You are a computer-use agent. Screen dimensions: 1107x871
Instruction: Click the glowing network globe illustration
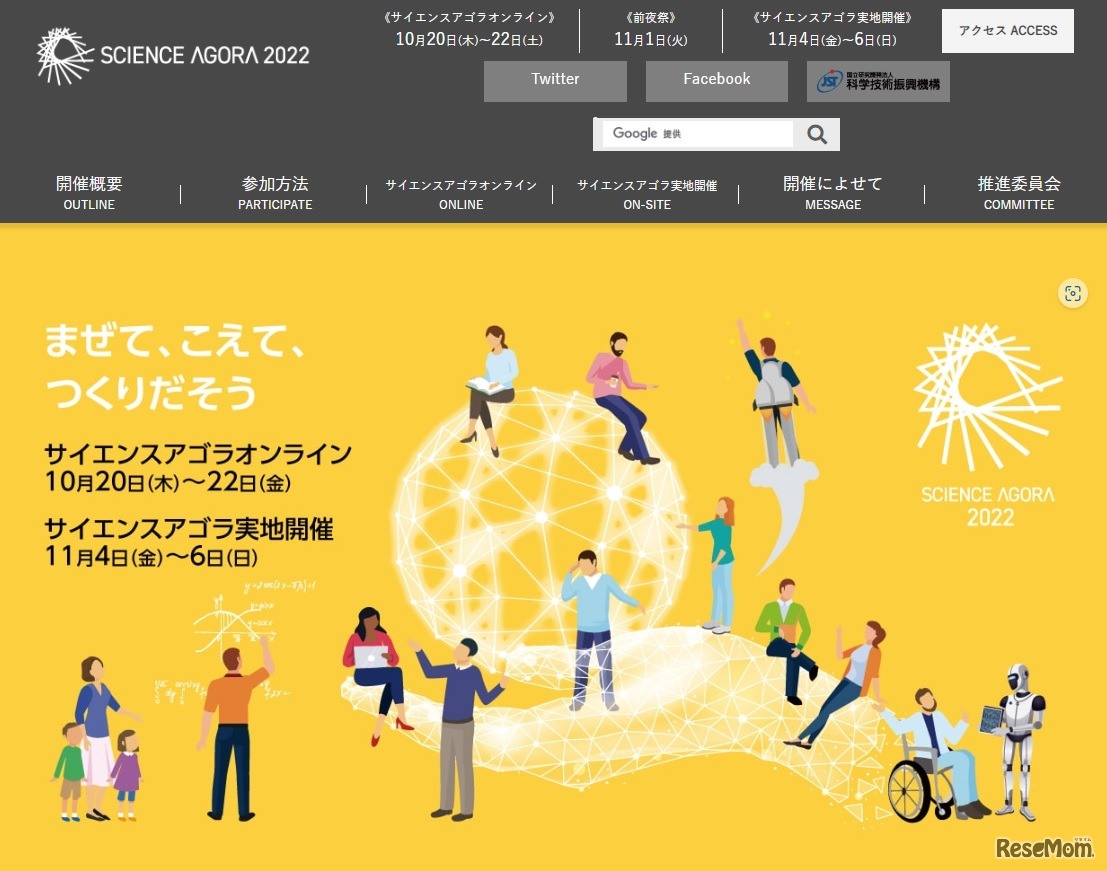(540, 500)
